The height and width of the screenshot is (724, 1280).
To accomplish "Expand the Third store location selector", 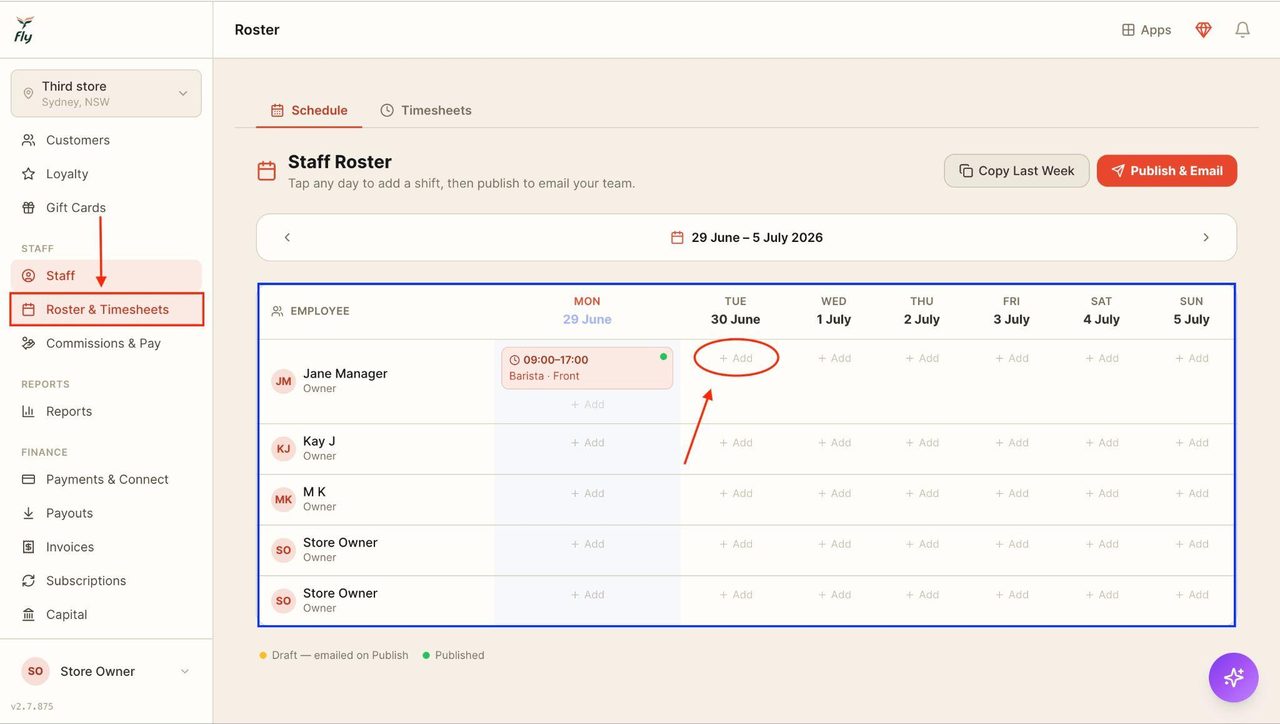I will point(106,93).
